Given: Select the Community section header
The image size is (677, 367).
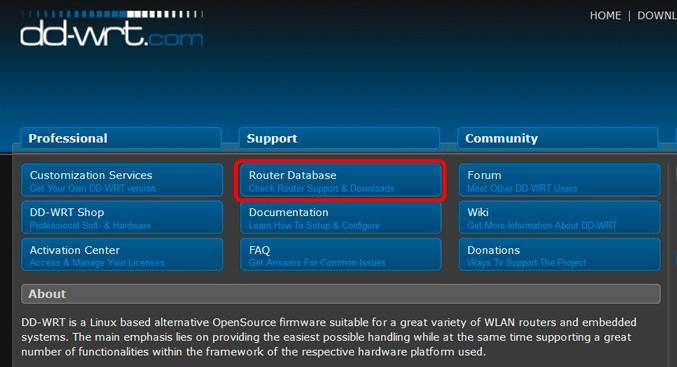Looking at the screenshot, I should point(558,138).
